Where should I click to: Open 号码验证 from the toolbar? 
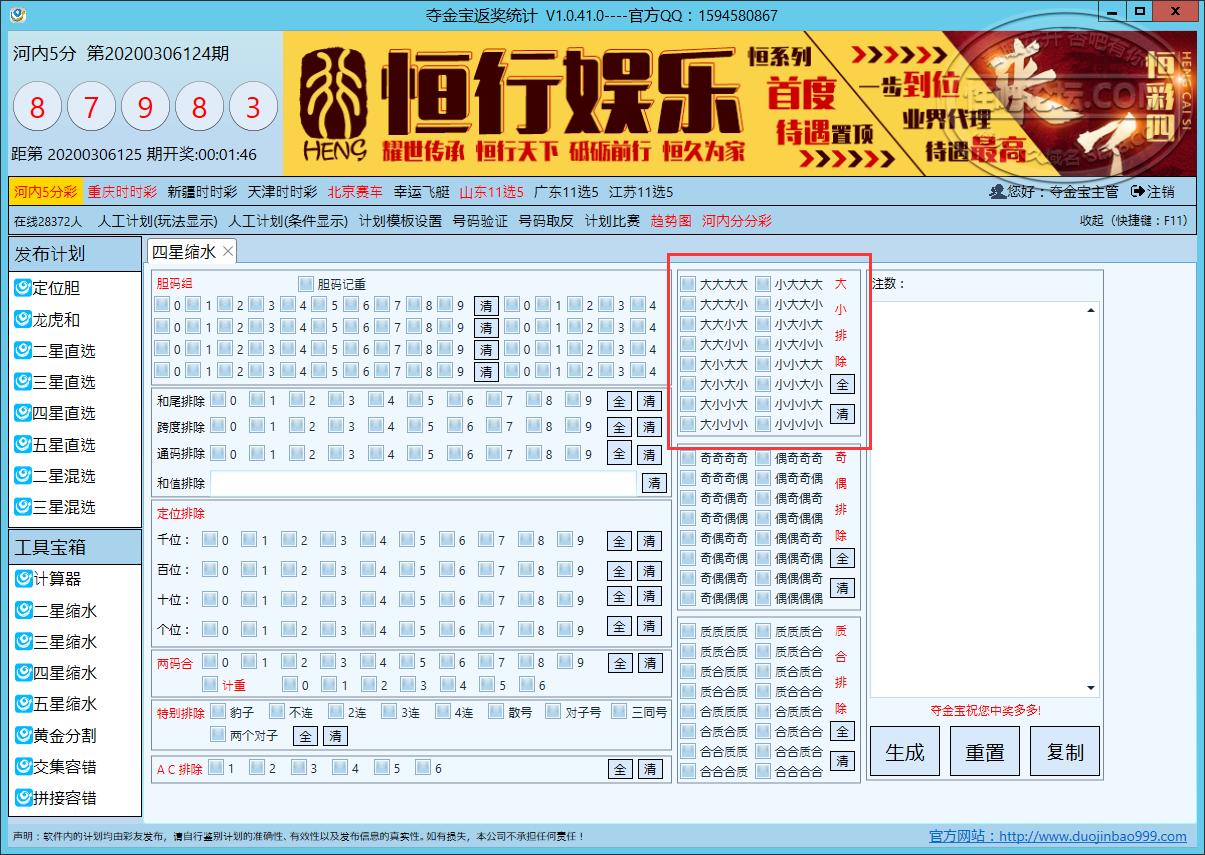coord(480,221)
